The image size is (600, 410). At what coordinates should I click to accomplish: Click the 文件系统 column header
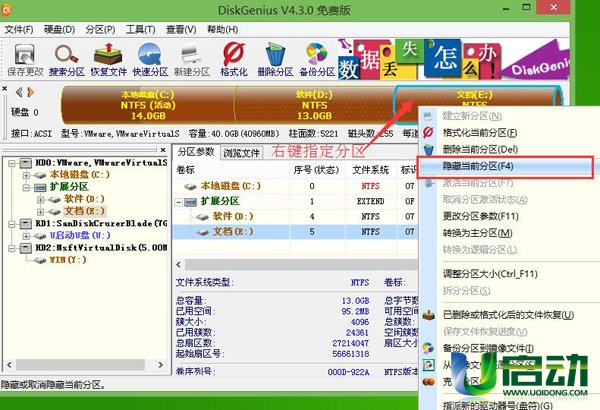pyautogui.click(x=370, y=170)
